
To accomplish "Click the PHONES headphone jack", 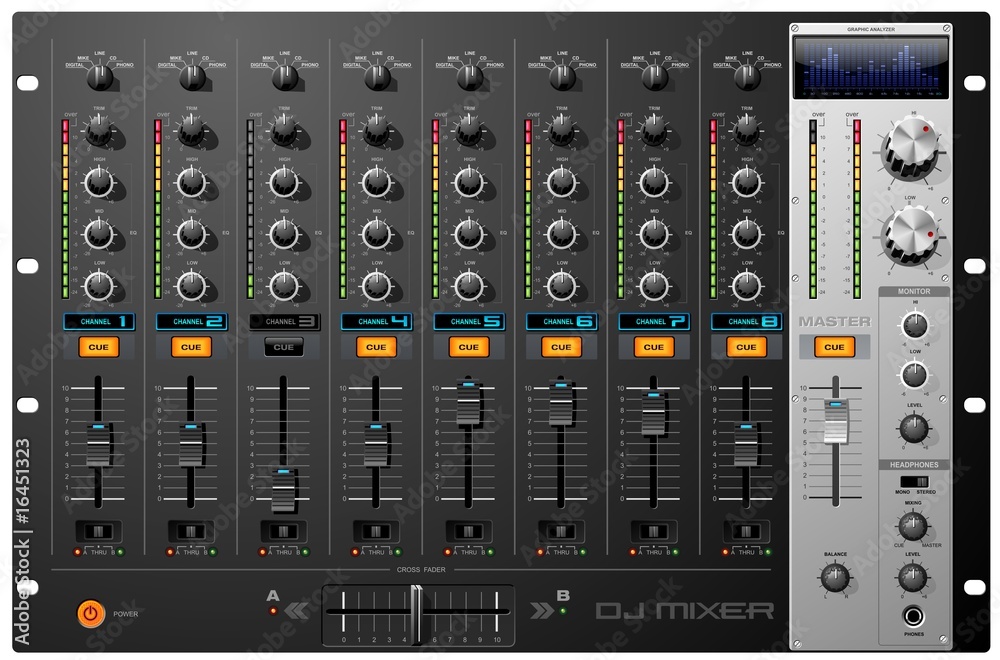I will tap(913, 617).
